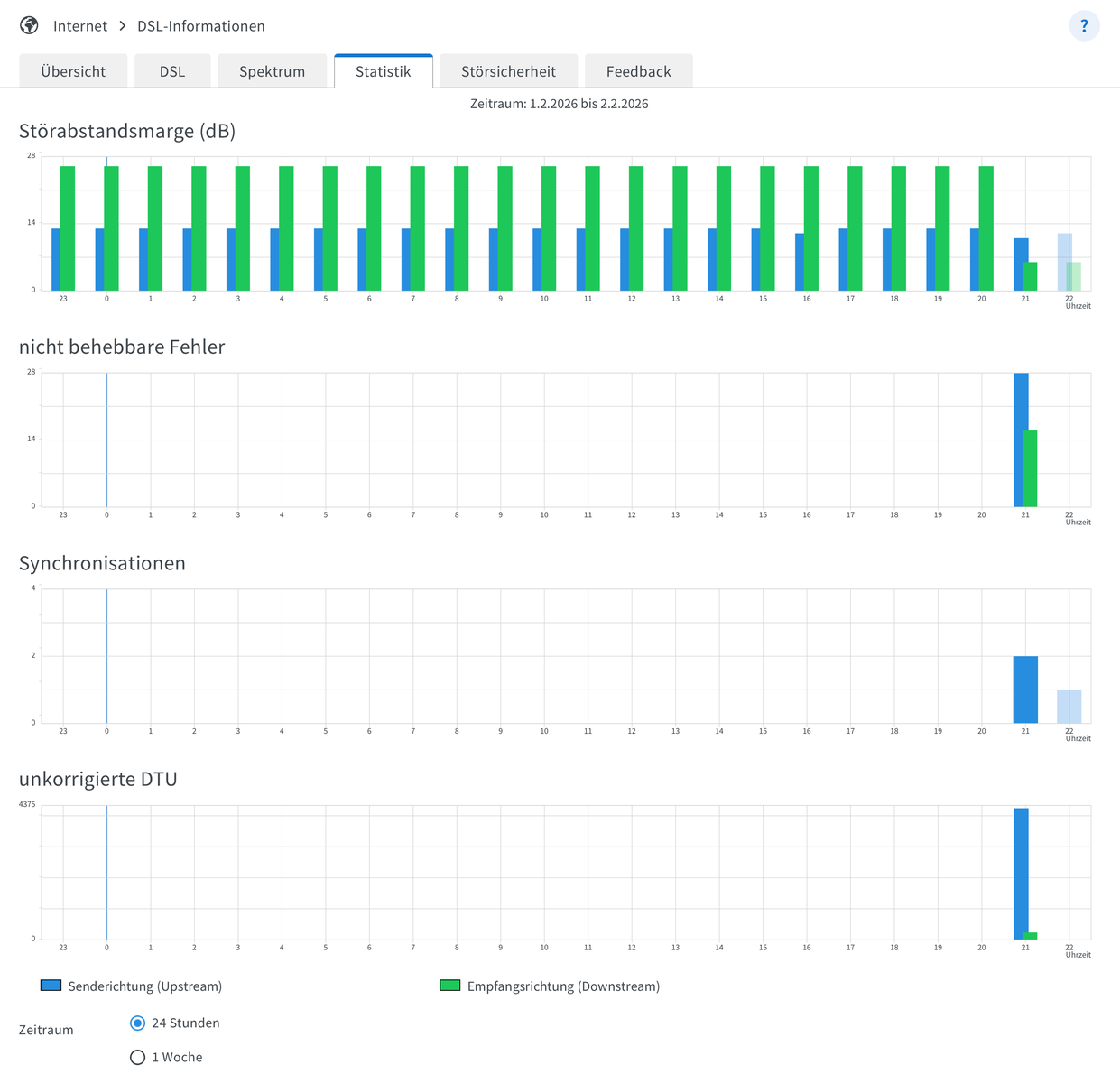Click the globe Internet icon

point(29,25)
